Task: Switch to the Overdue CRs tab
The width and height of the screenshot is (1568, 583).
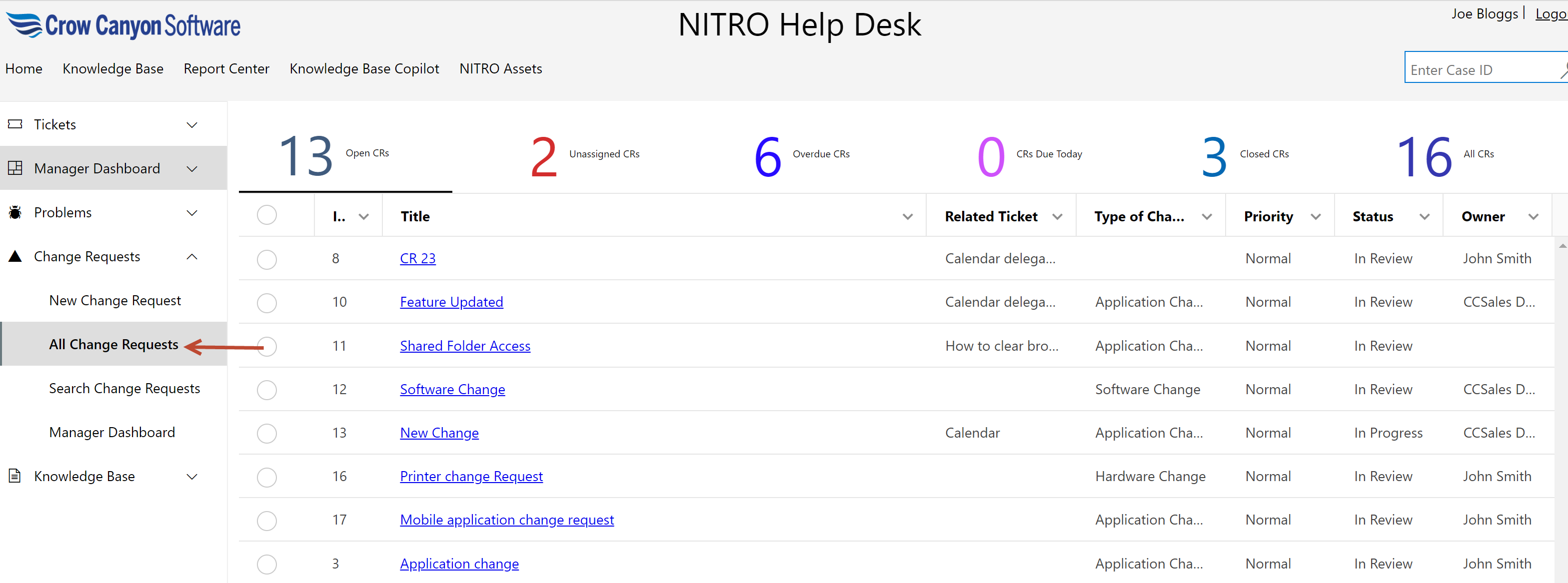Action: coord(801,155)
